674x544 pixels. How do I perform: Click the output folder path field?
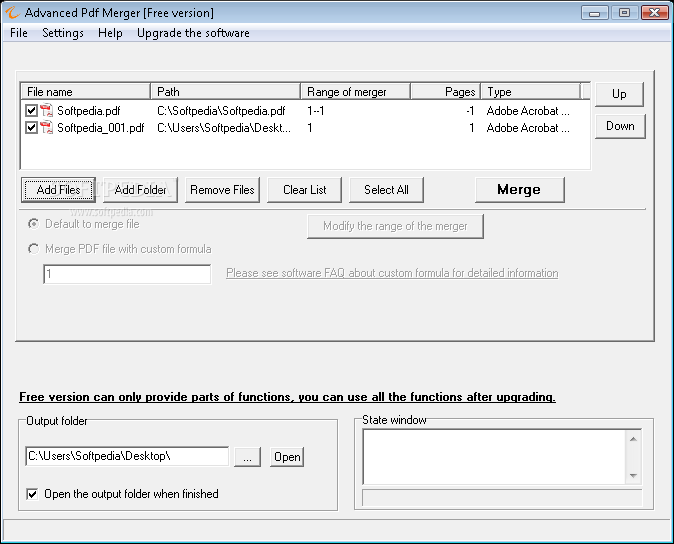tap(127, 456)
